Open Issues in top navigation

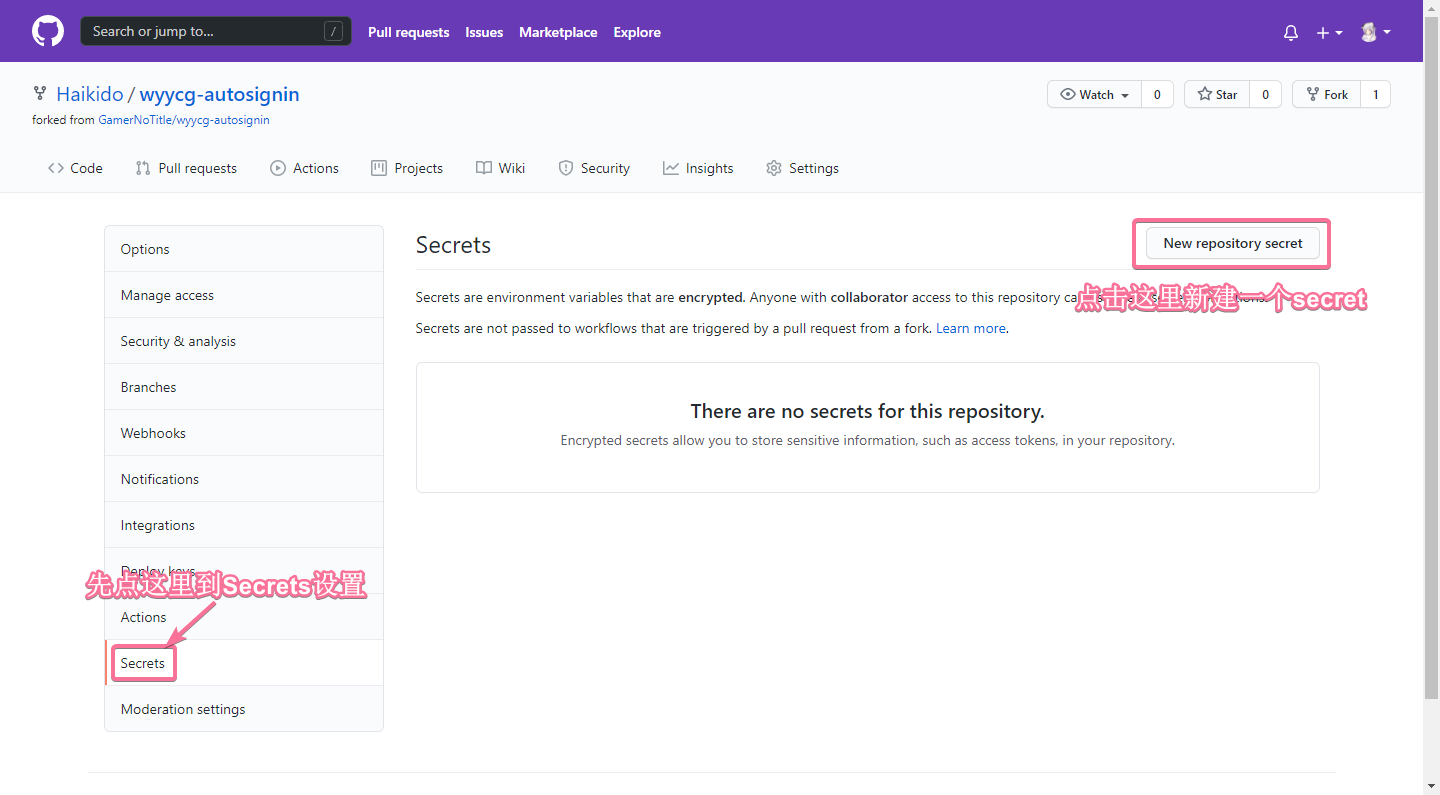[x=484, y=32]
